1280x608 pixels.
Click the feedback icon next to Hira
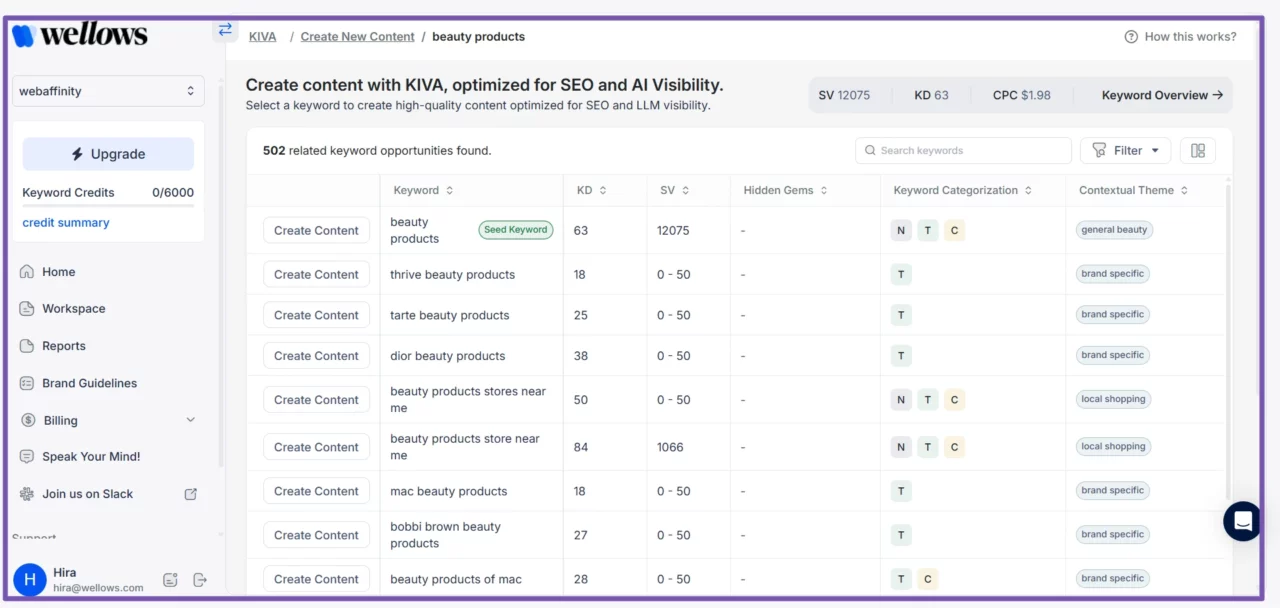[170, 580]
